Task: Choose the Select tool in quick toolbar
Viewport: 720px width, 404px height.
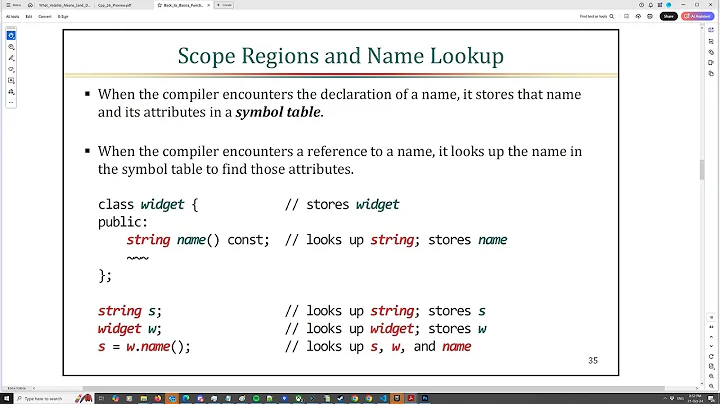Action: click(x=11, y=35)
